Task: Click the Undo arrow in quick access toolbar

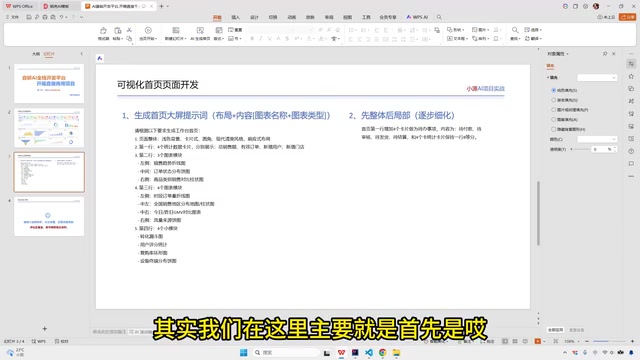Action: coord(61,17)
